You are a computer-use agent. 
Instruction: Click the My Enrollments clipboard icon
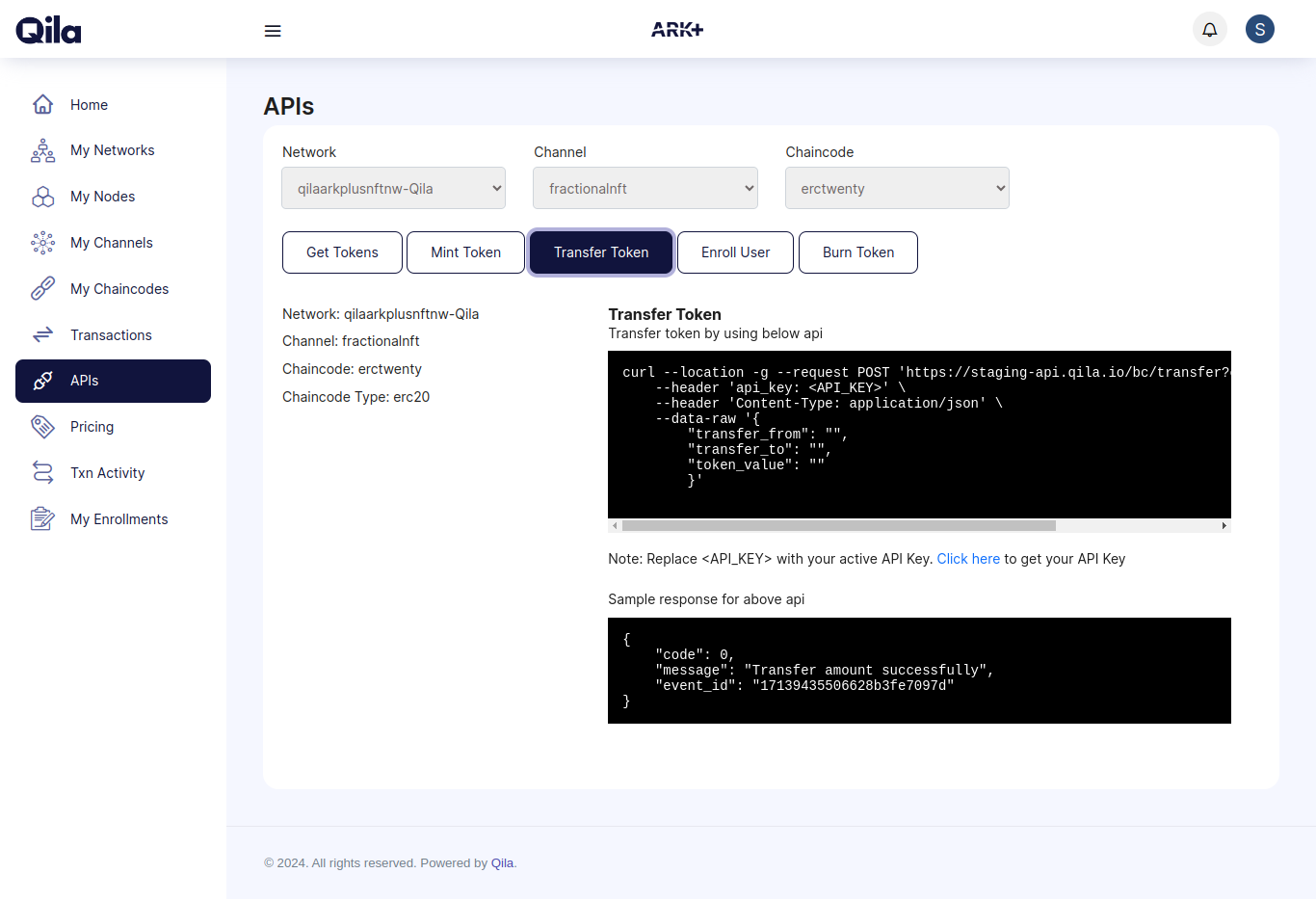click(42, 518)
